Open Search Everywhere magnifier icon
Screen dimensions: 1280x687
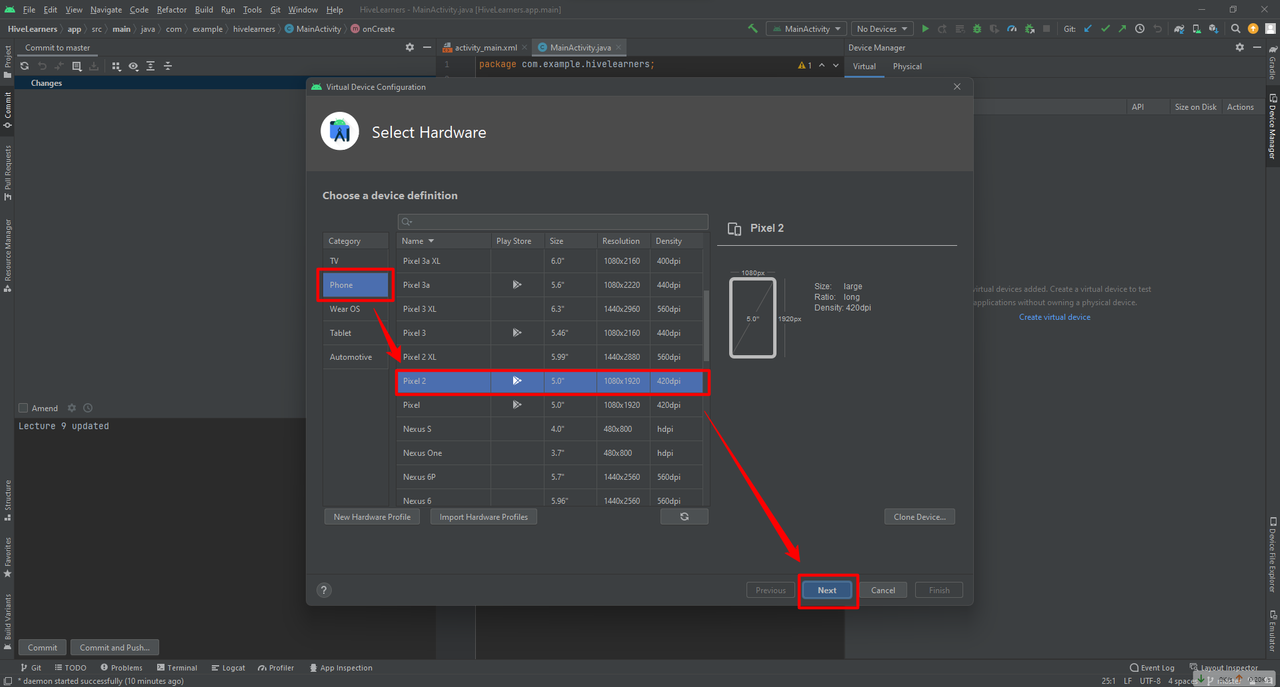click(1236, 29)
